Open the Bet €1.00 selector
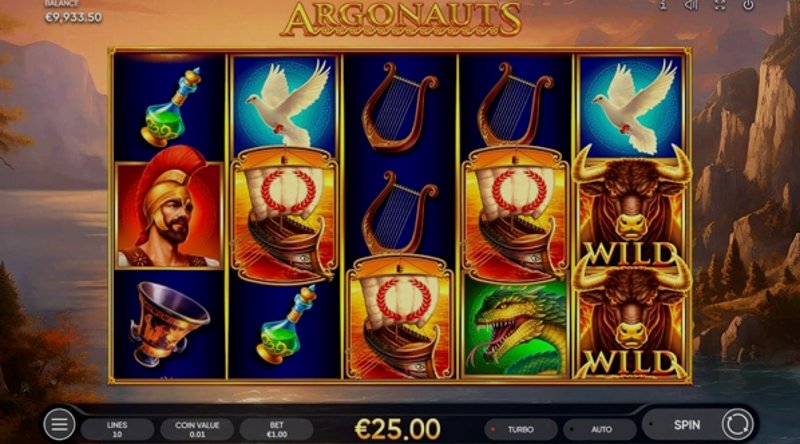The image size is (800, 444). click(277, 430)
